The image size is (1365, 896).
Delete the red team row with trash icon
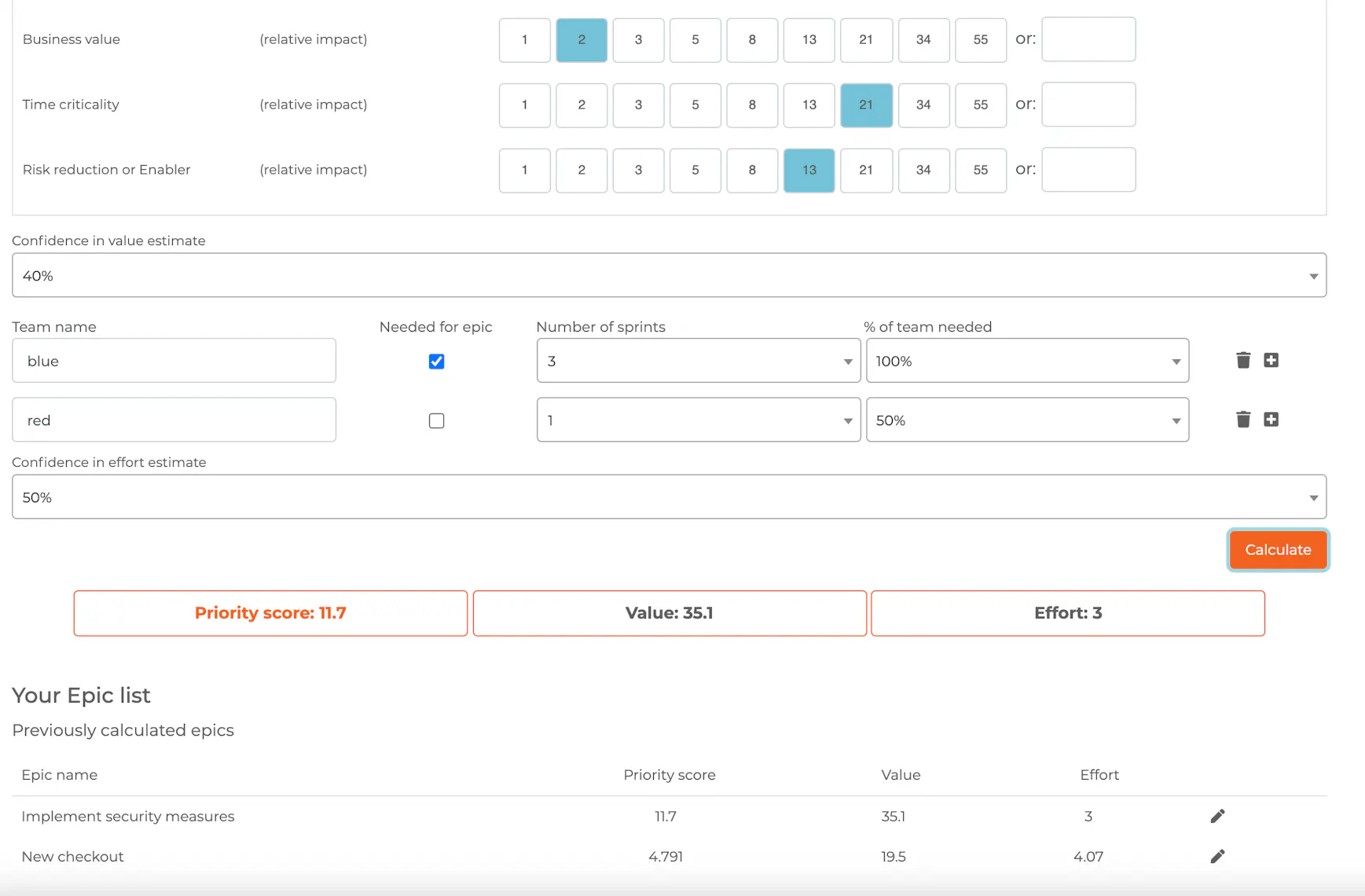[1243, 419]
